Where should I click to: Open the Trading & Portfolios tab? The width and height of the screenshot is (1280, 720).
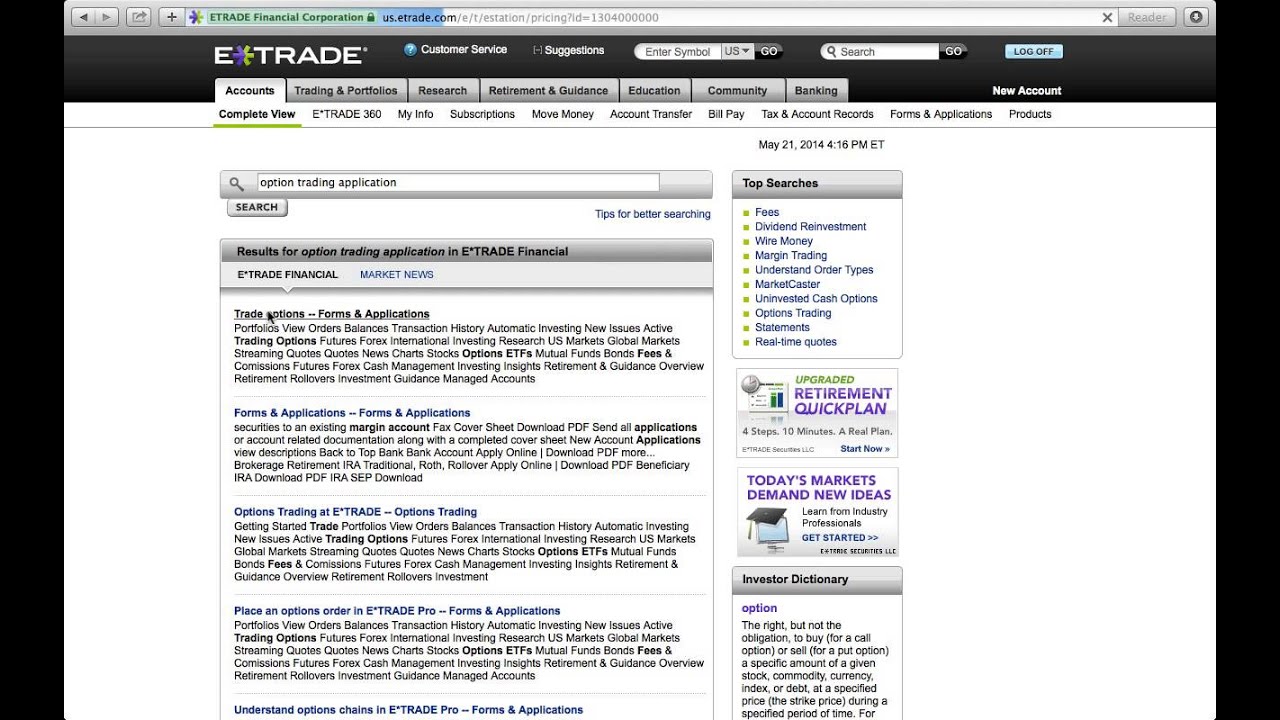tap(346, 91)
